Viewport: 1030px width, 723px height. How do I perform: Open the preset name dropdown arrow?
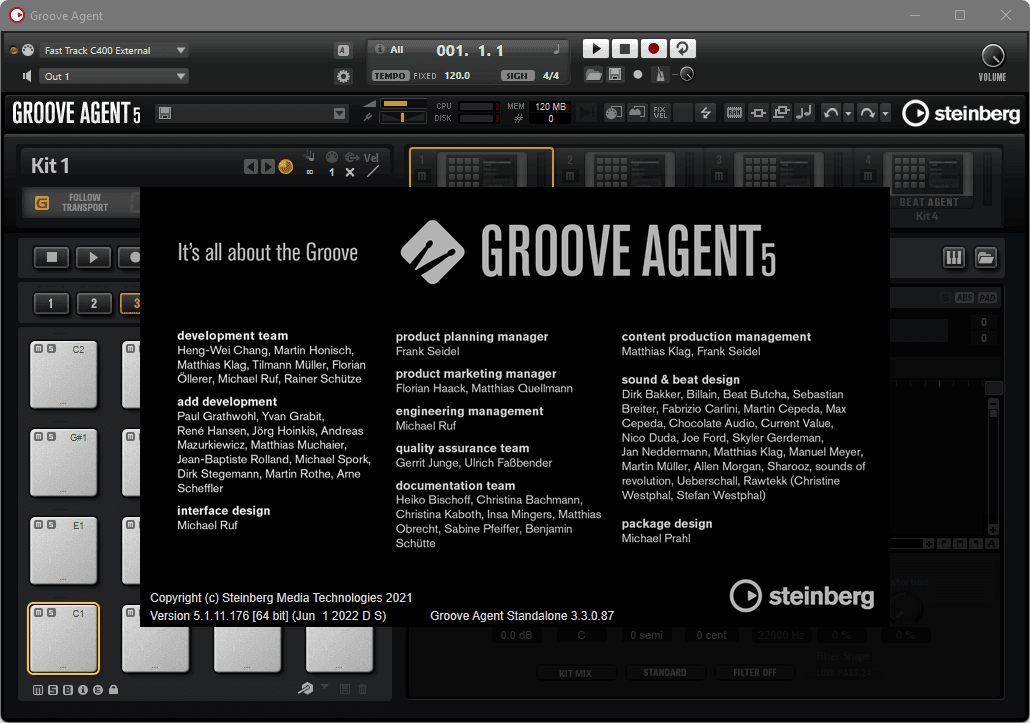339,114
